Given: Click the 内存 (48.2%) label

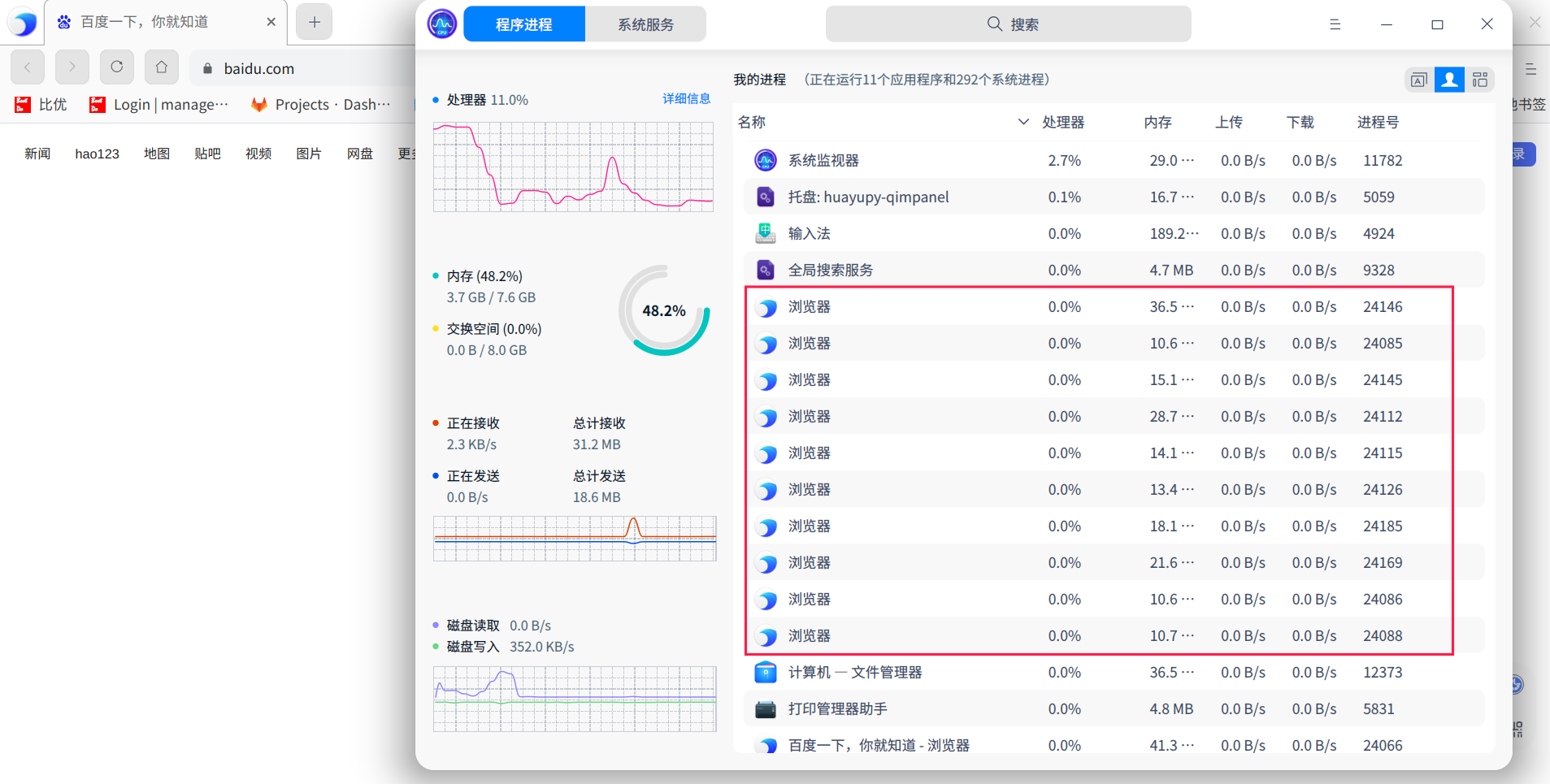Looking at the screenshot, I should (x=484, y=276).
